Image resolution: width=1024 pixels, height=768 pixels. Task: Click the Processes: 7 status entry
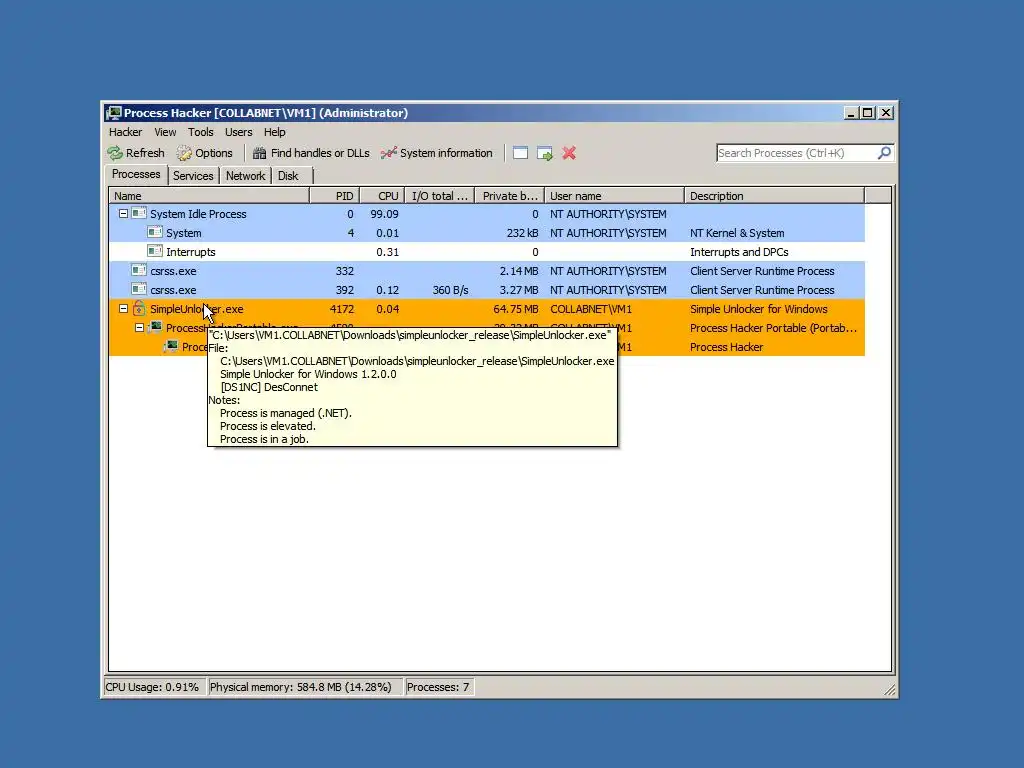click(438, 687)
